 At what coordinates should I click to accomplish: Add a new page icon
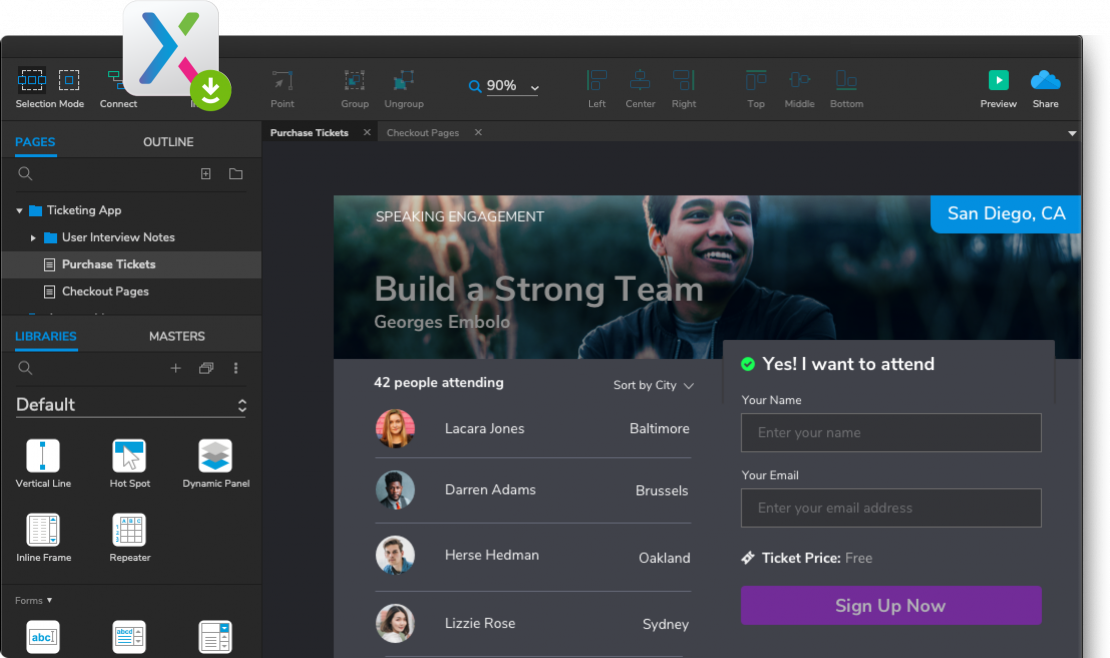(206, 174)
